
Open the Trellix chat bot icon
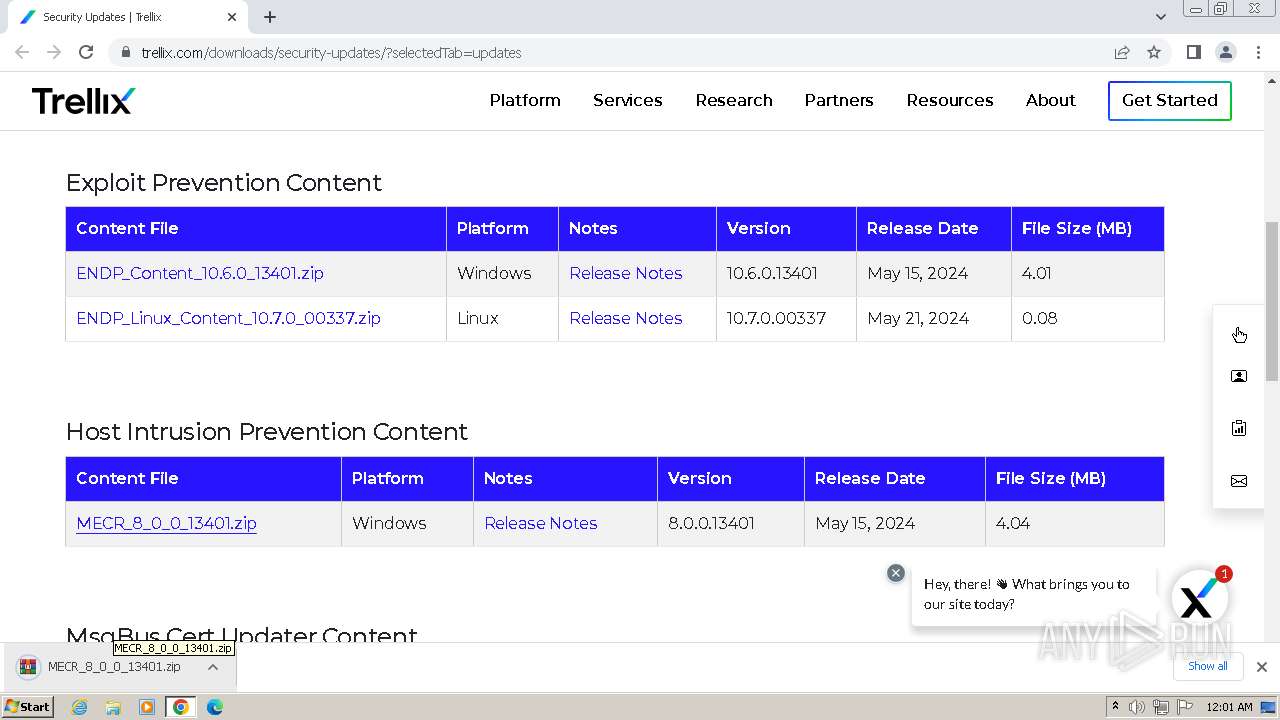click(x=1198, y=599)
